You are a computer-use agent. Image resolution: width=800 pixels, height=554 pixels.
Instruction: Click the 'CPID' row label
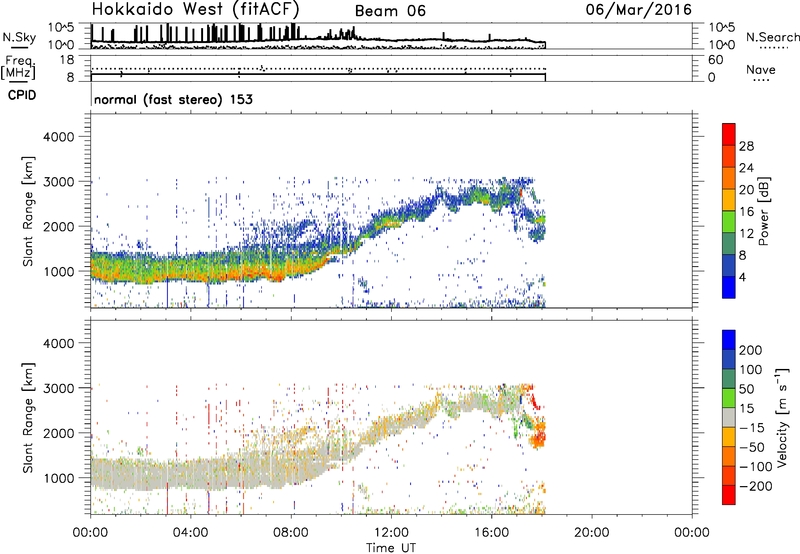coord(22,95)
